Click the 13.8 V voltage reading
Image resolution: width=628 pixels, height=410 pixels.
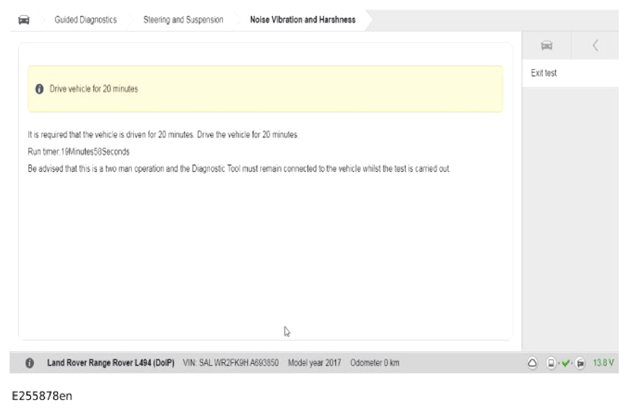603,363
